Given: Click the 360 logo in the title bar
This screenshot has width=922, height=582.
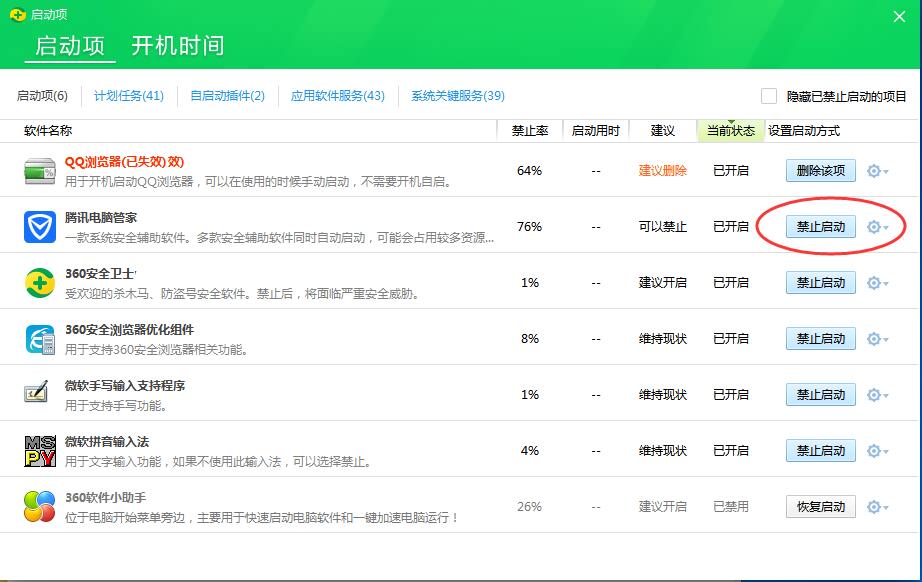Looking at the screenshot, I should 18,14.
